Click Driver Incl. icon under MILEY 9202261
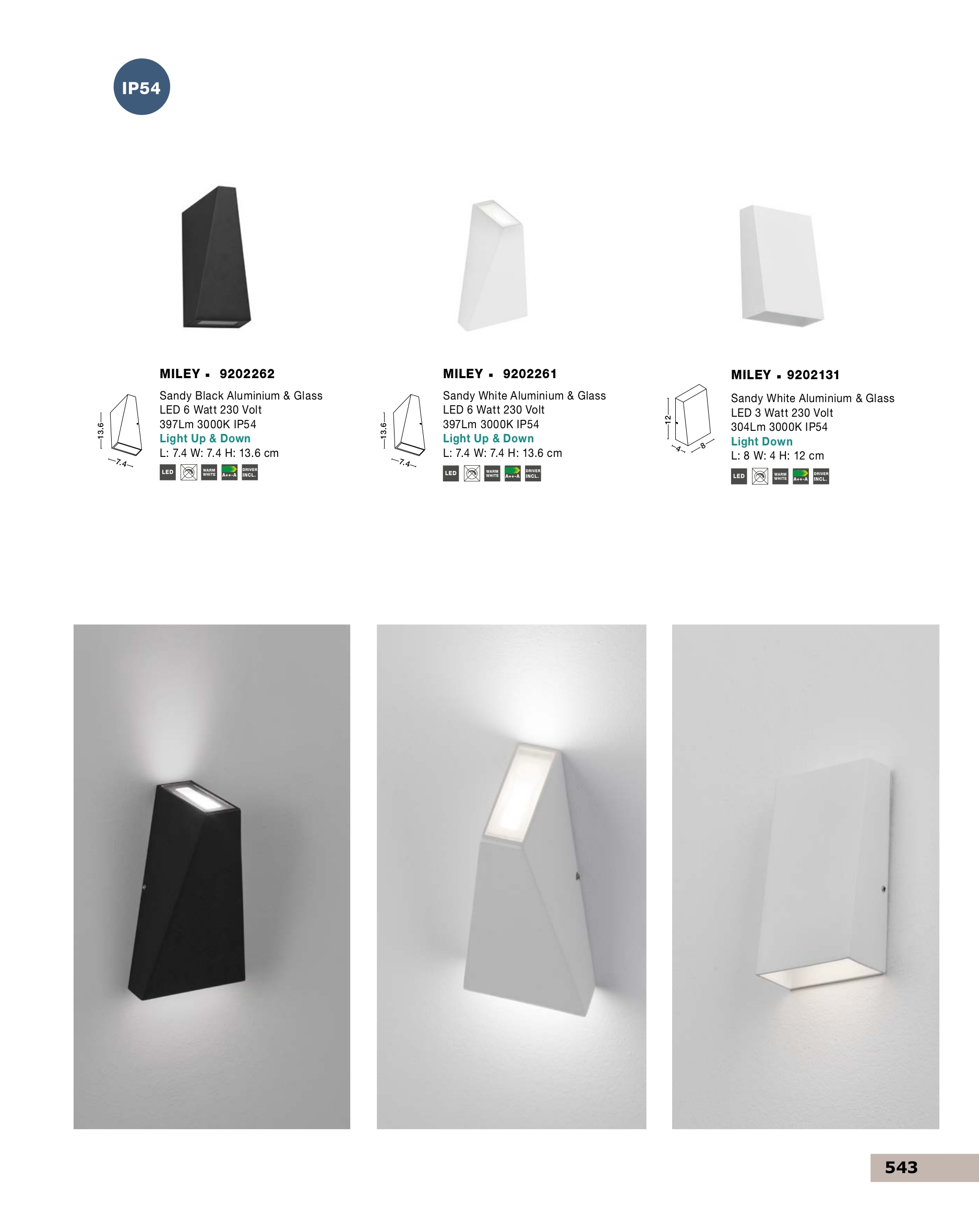The image size is (979, 1232). pos(533,474)
